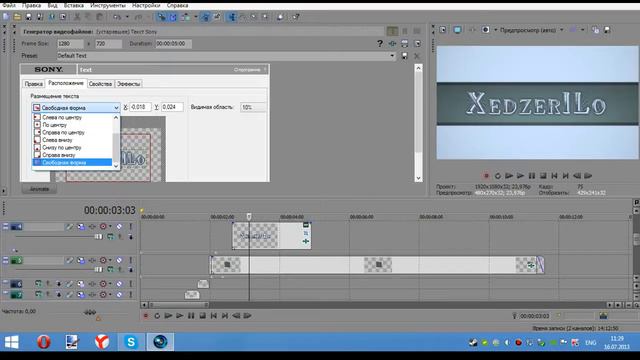Click the Event pan/crop icon on the text clip
The height and width of the screenshot is (360, 640).
click(x=306, y=233)
